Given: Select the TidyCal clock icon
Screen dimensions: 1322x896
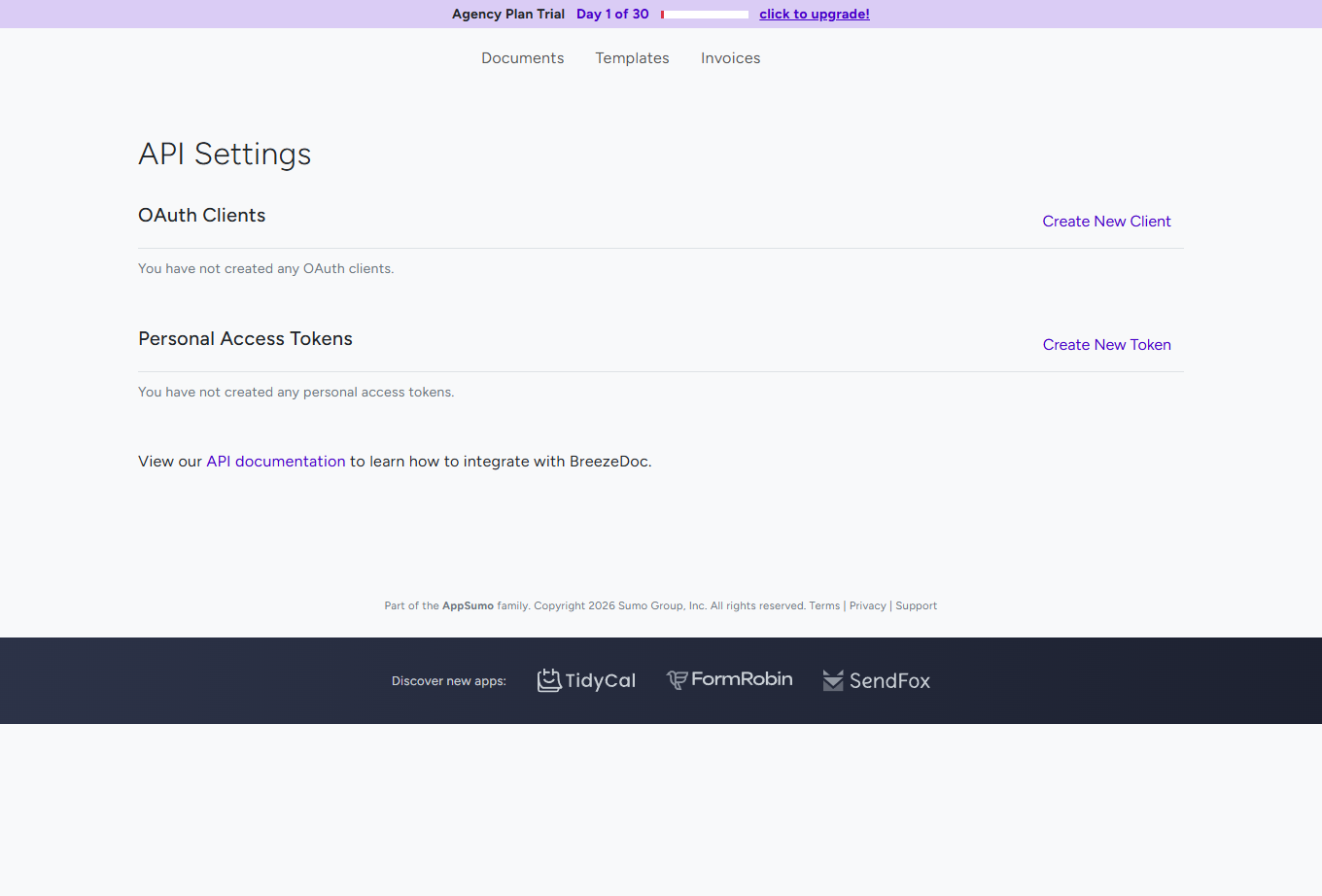Looking at the screenshot, I should pos(550,680).
